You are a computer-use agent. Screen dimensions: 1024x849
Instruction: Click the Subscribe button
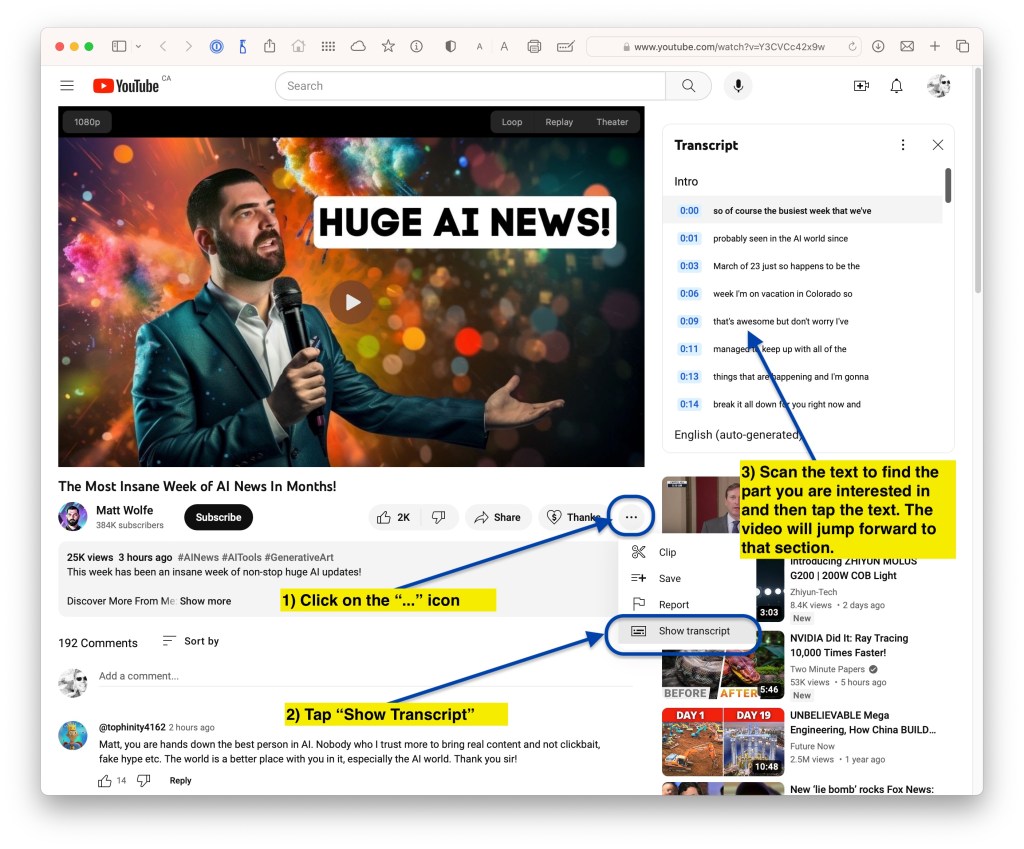218,517
